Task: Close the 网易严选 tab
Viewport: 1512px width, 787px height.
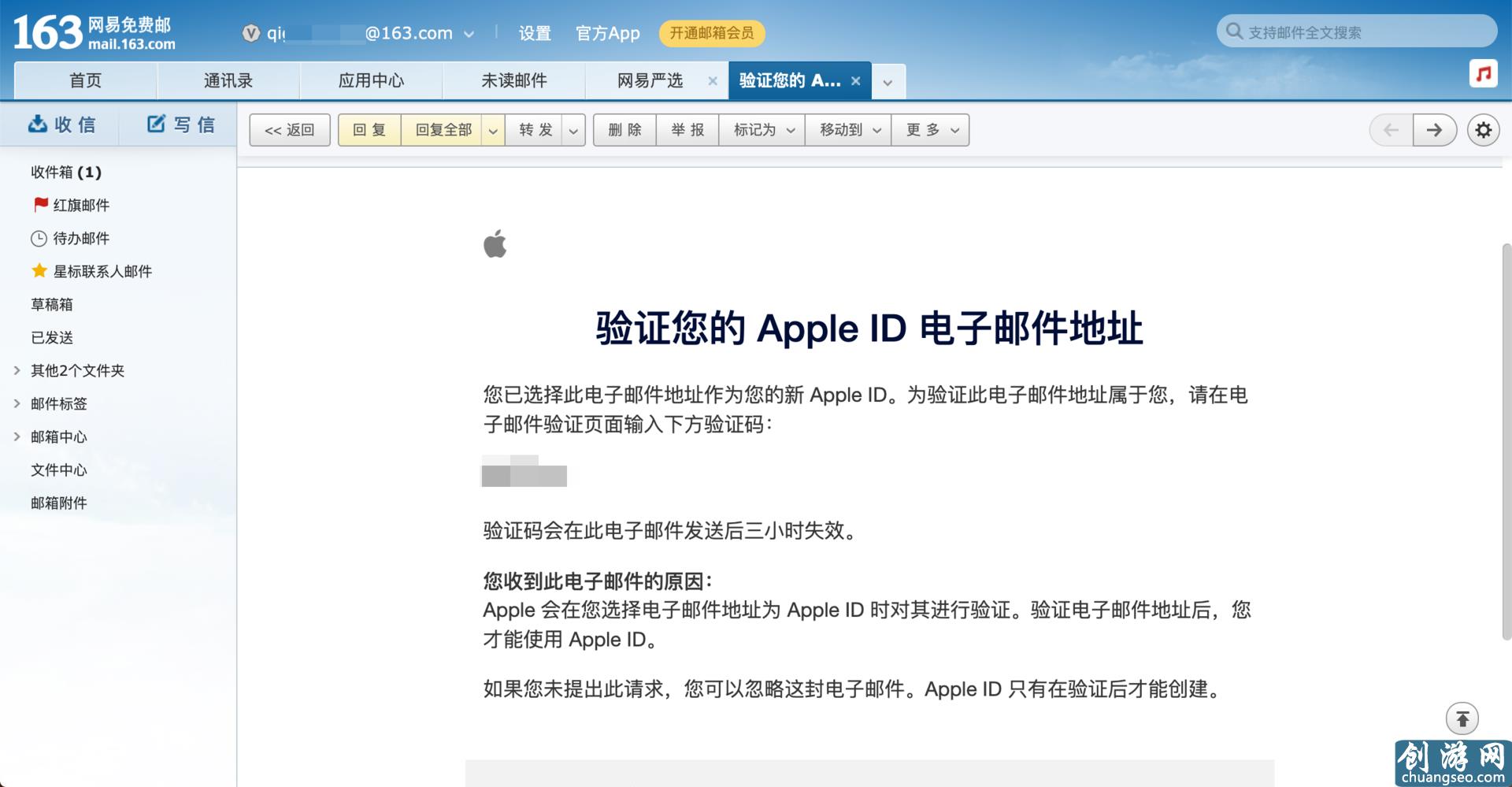Action: point(713,80)
